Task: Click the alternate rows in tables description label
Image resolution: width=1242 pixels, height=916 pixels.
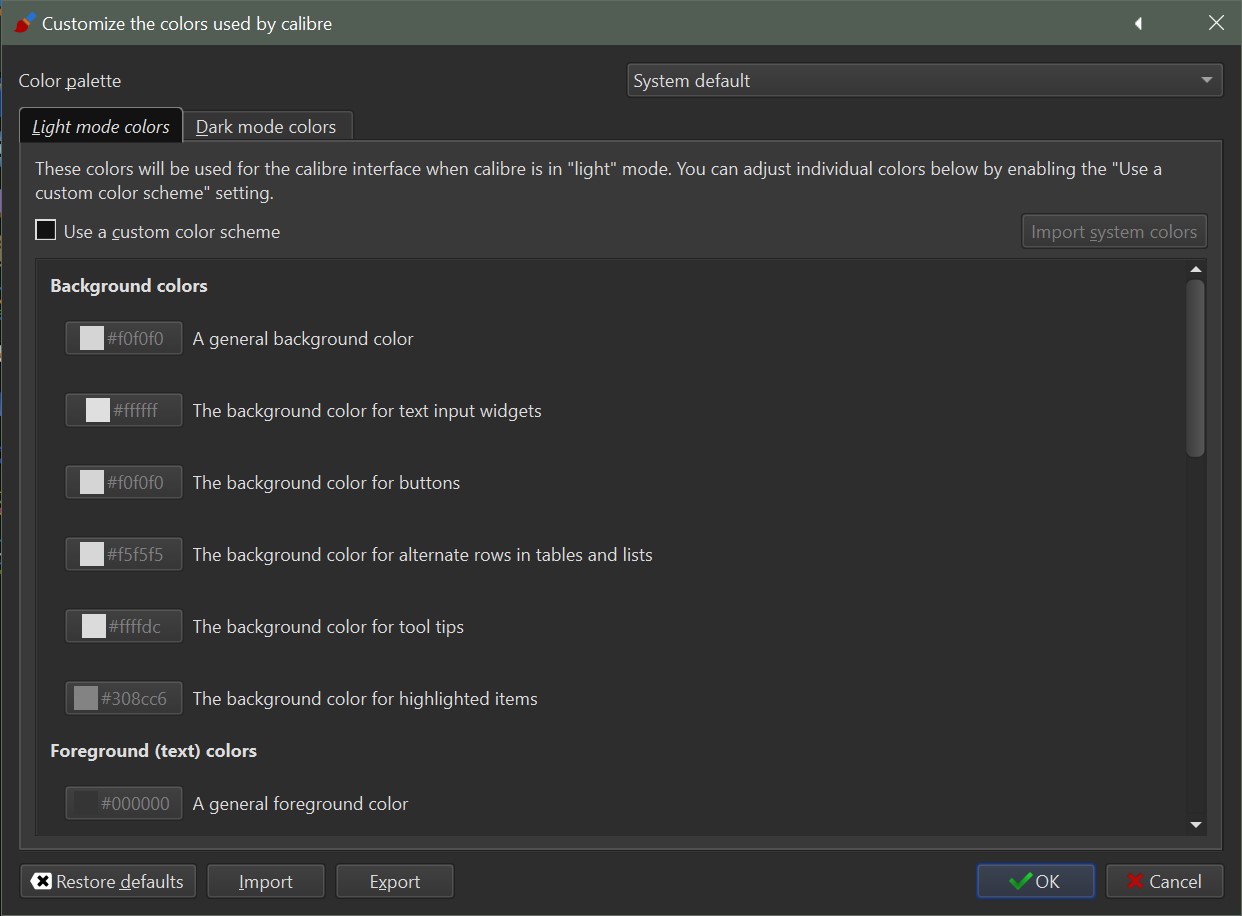Action: [422, 555]
